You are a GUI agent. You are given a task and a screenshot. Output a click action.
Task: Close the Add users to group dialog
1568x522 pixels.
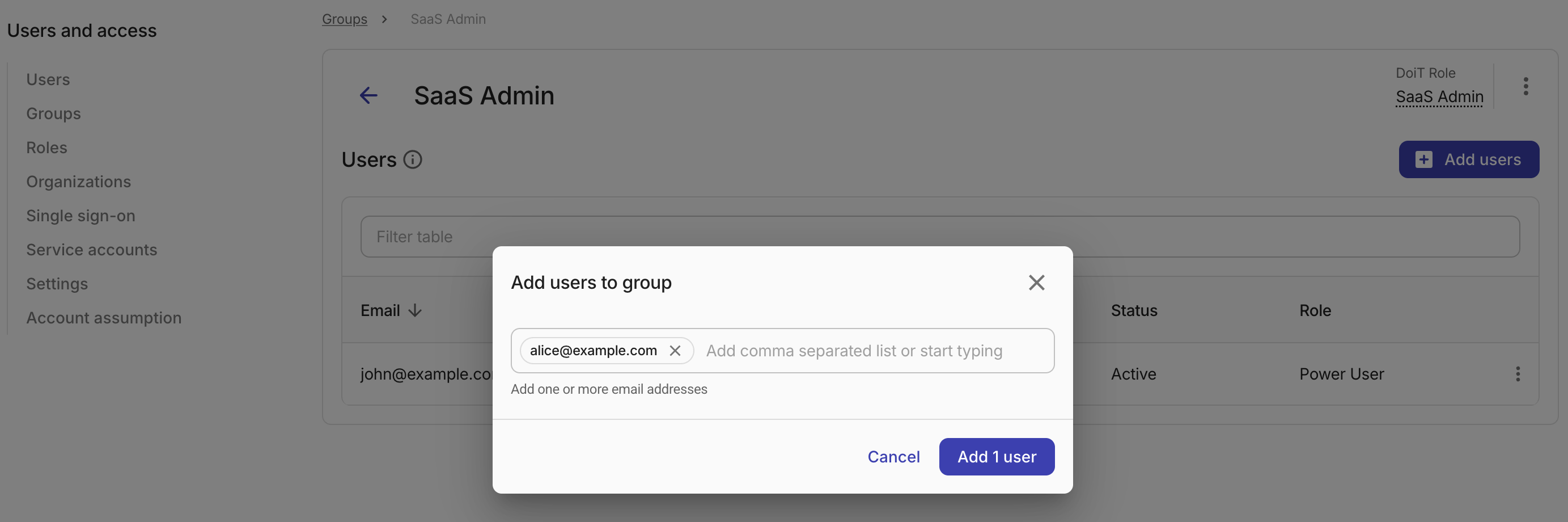click(1036, 283)
